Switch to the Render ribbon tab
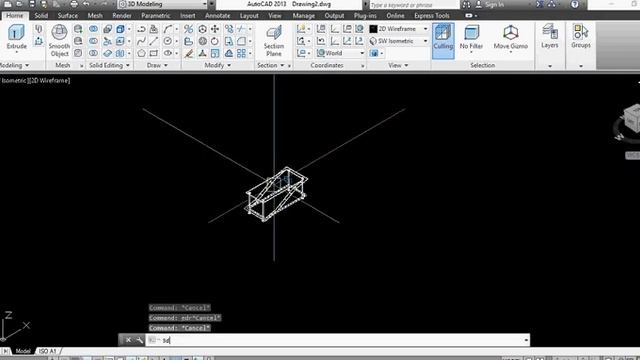Viewport: 640px width, 360px height. 122,16
